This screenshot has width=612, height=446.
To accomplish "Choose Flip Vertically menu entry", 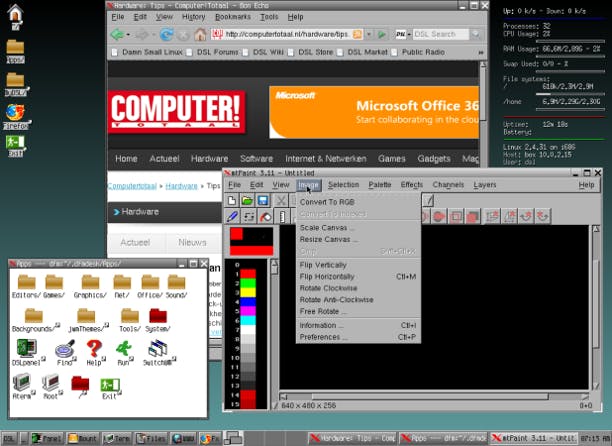I will (358, 265).
